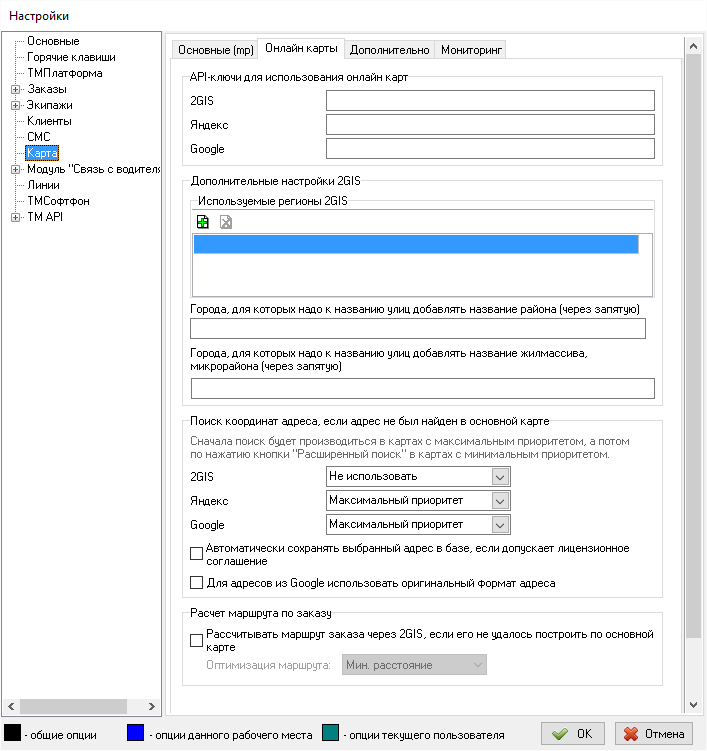Click the microdistrict cities input field
The width and height of the screenshot is (707, 751).
[422, 388]
